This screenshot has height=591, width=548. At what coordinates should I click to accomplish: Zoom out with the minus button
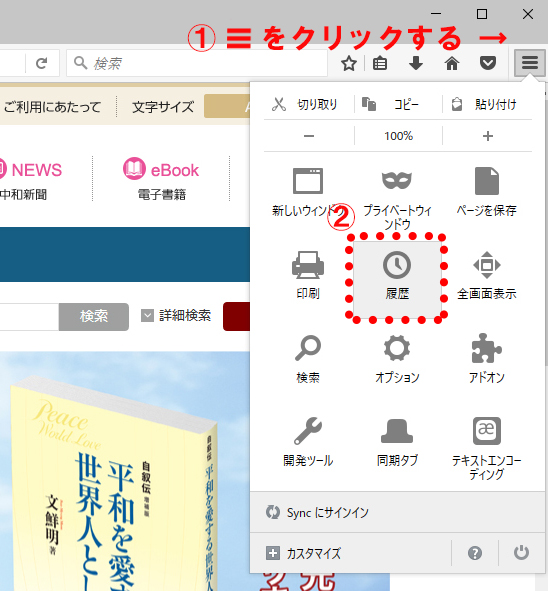(x=309, y=136)
